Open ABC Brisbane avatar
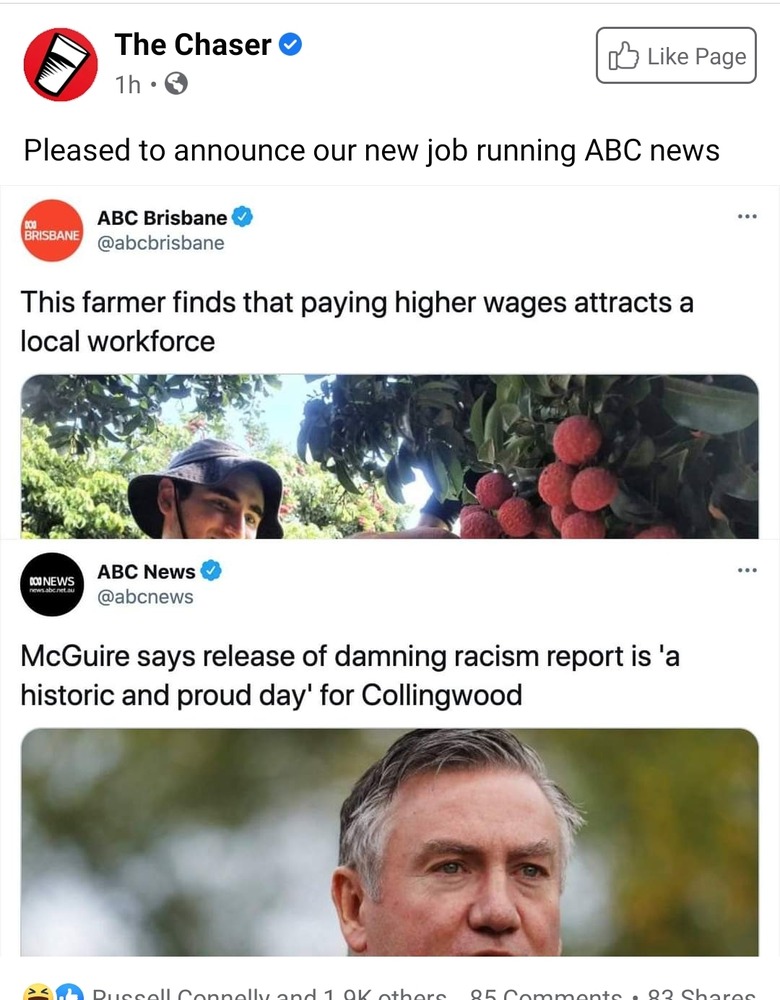Viewport: 780px width, 1000px height. coord(52,231)
